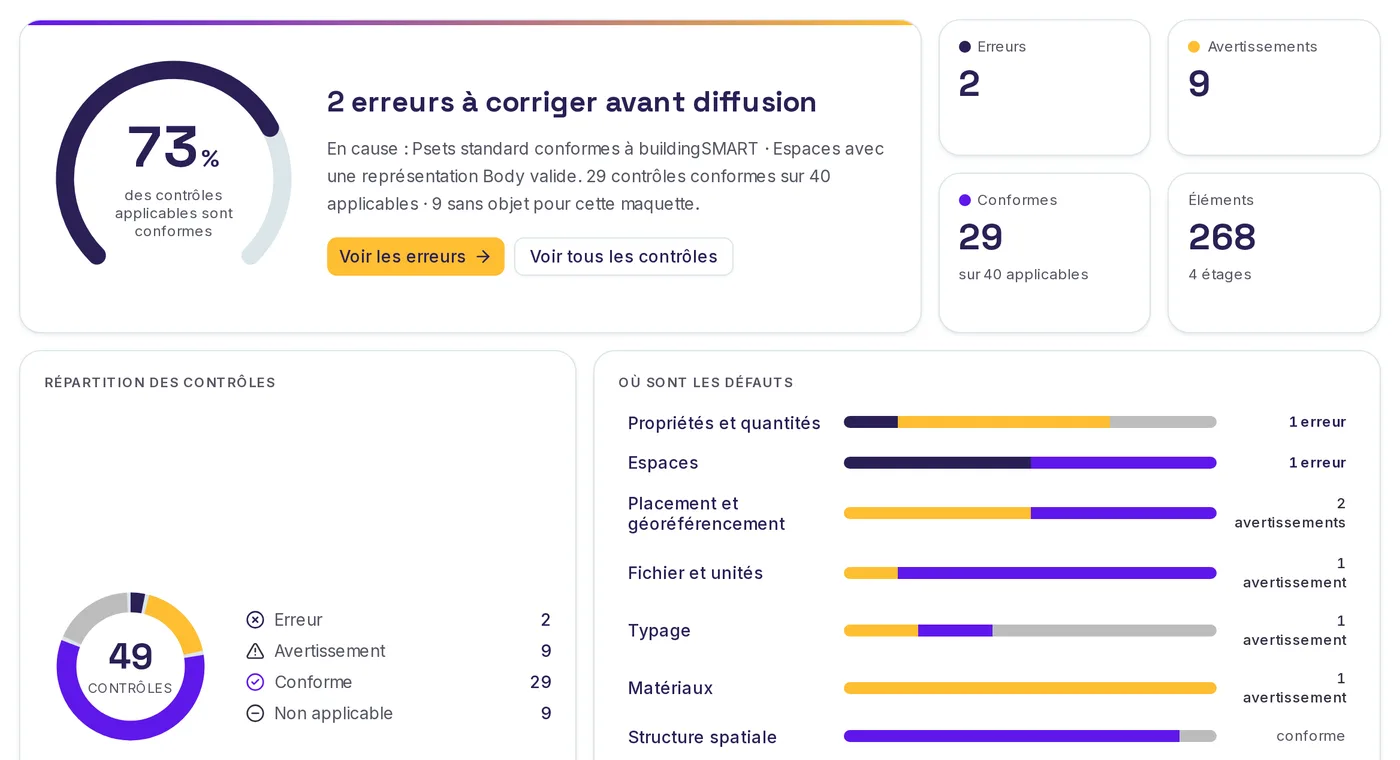Click the Structure spatiale progress bar
Screen dimensions: 1400x760
click(1030, 736)
